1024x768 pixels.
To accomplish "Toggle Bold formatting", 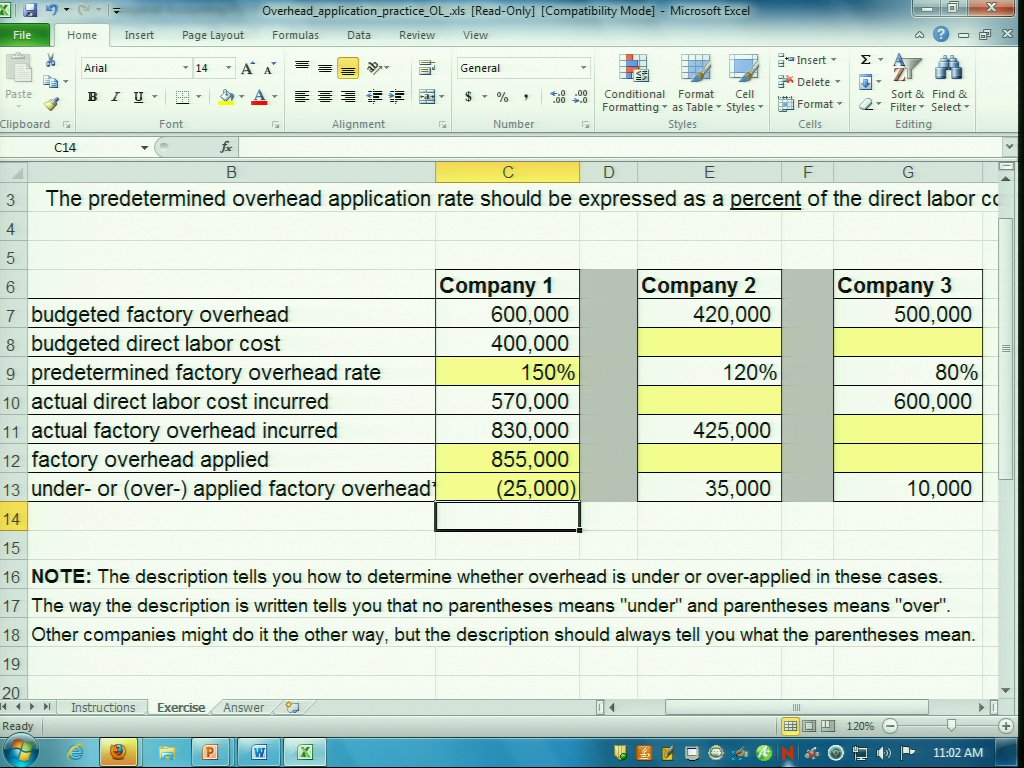I will point(93,97).
